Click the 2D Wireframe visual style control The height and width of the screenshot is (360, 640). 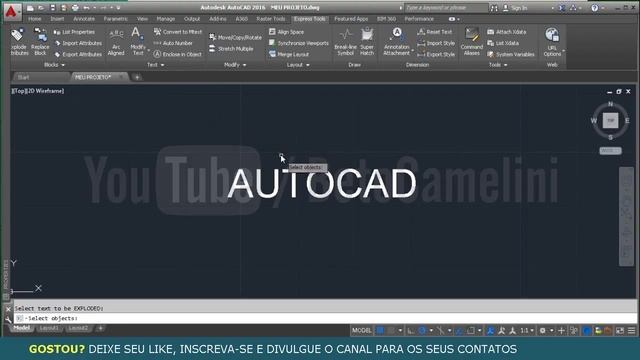click(46, 91)
